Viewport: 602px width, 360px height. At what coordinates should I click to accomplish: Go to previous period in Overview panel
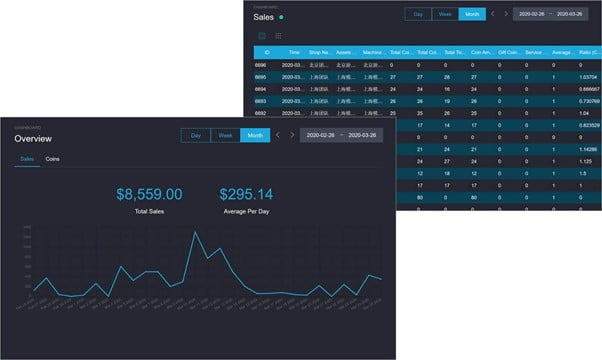click(x=278, y=135)
